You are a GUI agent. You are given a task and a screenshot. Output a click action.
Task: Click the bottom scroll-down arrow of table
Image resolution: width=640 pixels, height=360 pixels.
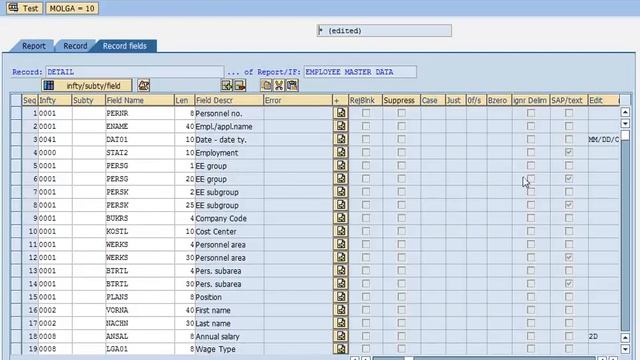tap(625, 349)
